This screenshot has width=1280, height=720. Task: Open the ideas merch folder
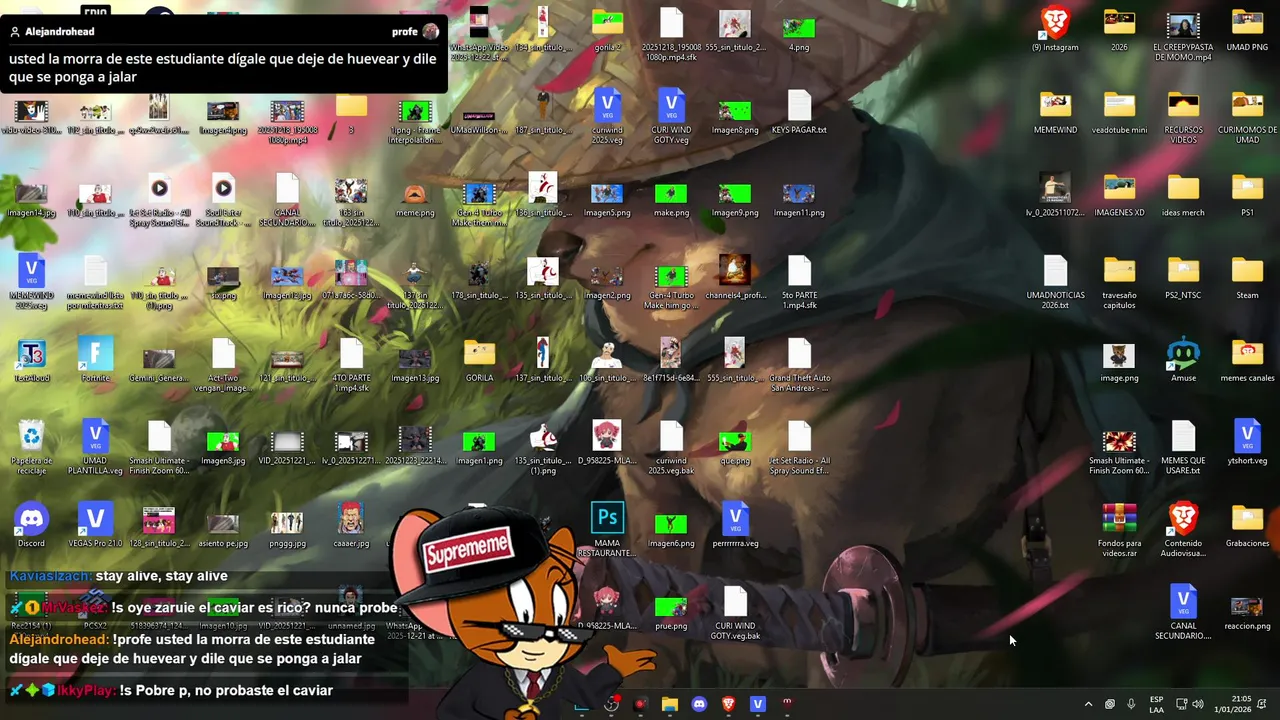tap(1183, 196)
